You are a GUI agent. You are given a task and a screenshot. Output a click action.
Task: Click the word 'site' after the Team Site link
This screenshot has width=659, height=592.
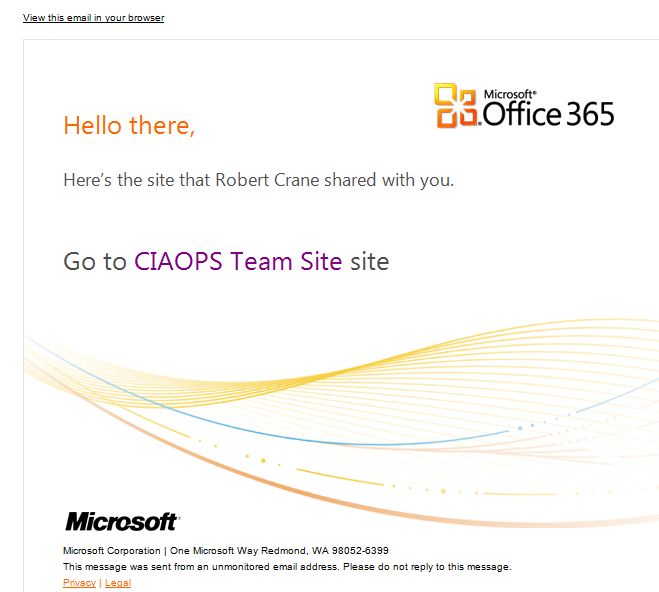[x=369, y=262]
